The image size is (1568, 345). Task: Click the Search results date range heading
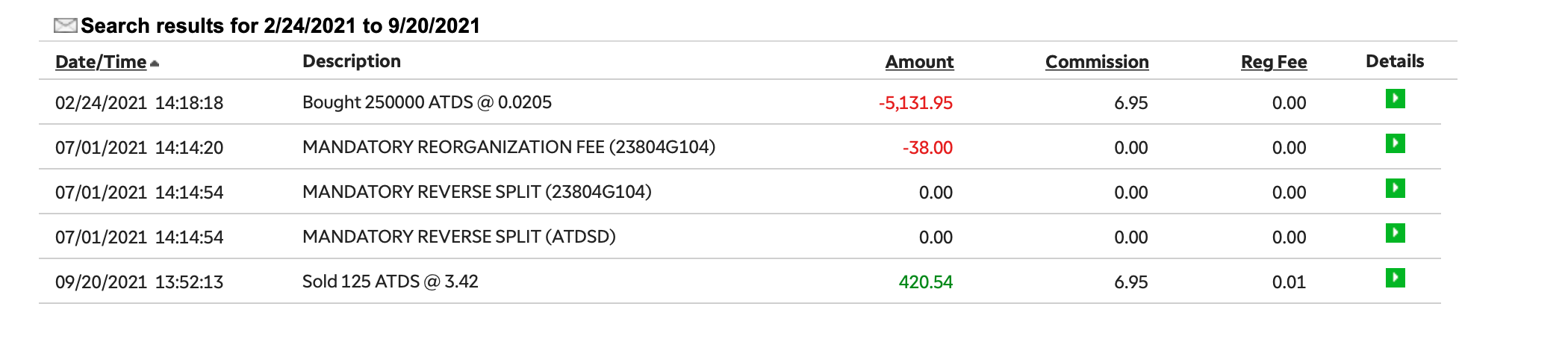coord(280,26)
